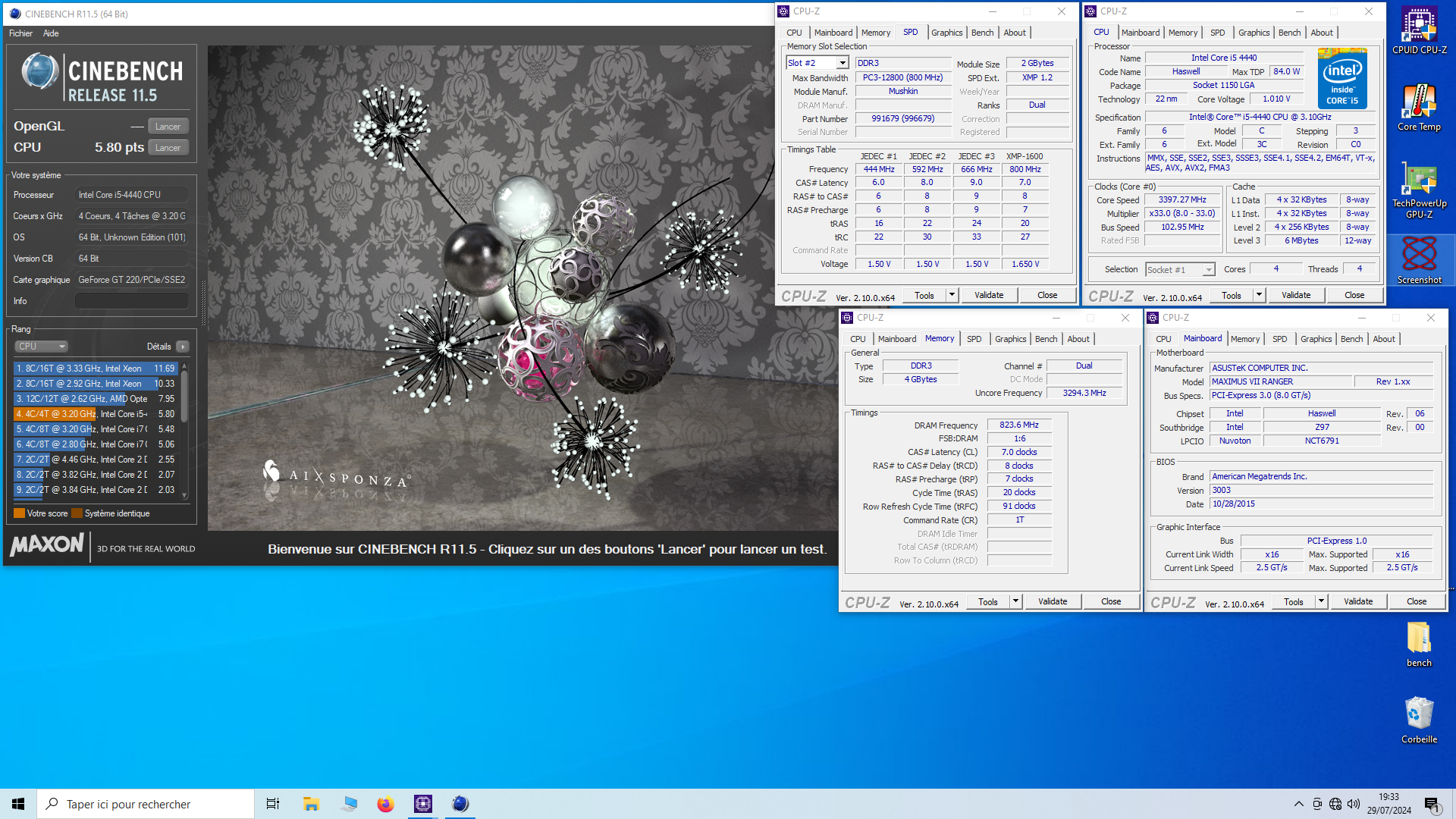Select ranking row 4C/4T @ 3.20 GHz Core i5

96,414
